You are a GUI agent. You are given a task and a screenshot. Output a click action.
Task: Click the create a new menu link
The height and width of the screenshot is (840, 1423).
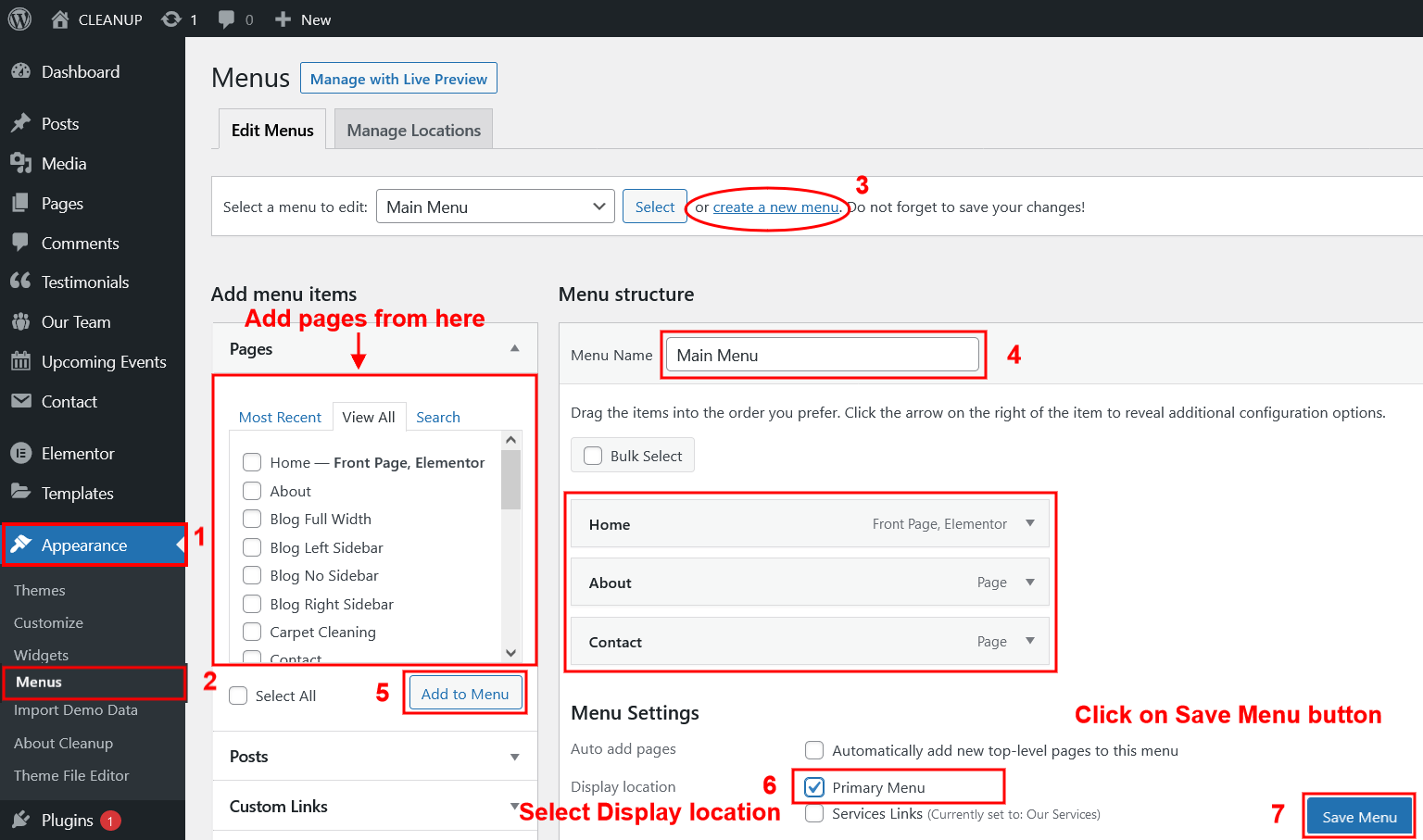point(775,207)
